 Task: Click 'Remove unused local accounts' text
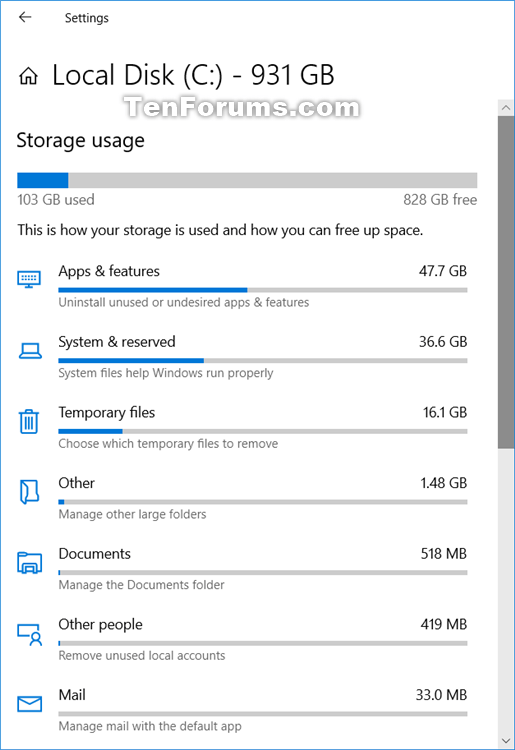pyautogui.click(x=142, y=656)
